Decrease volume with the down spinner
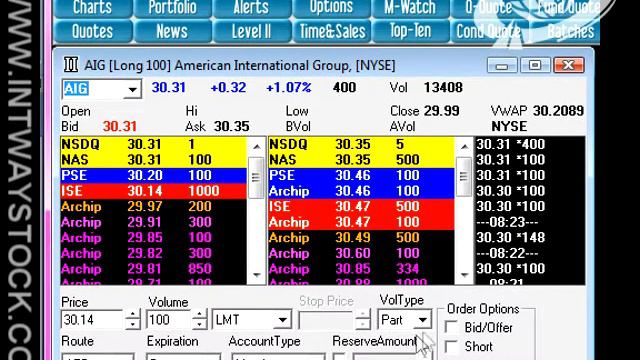 tap(199, 324)
